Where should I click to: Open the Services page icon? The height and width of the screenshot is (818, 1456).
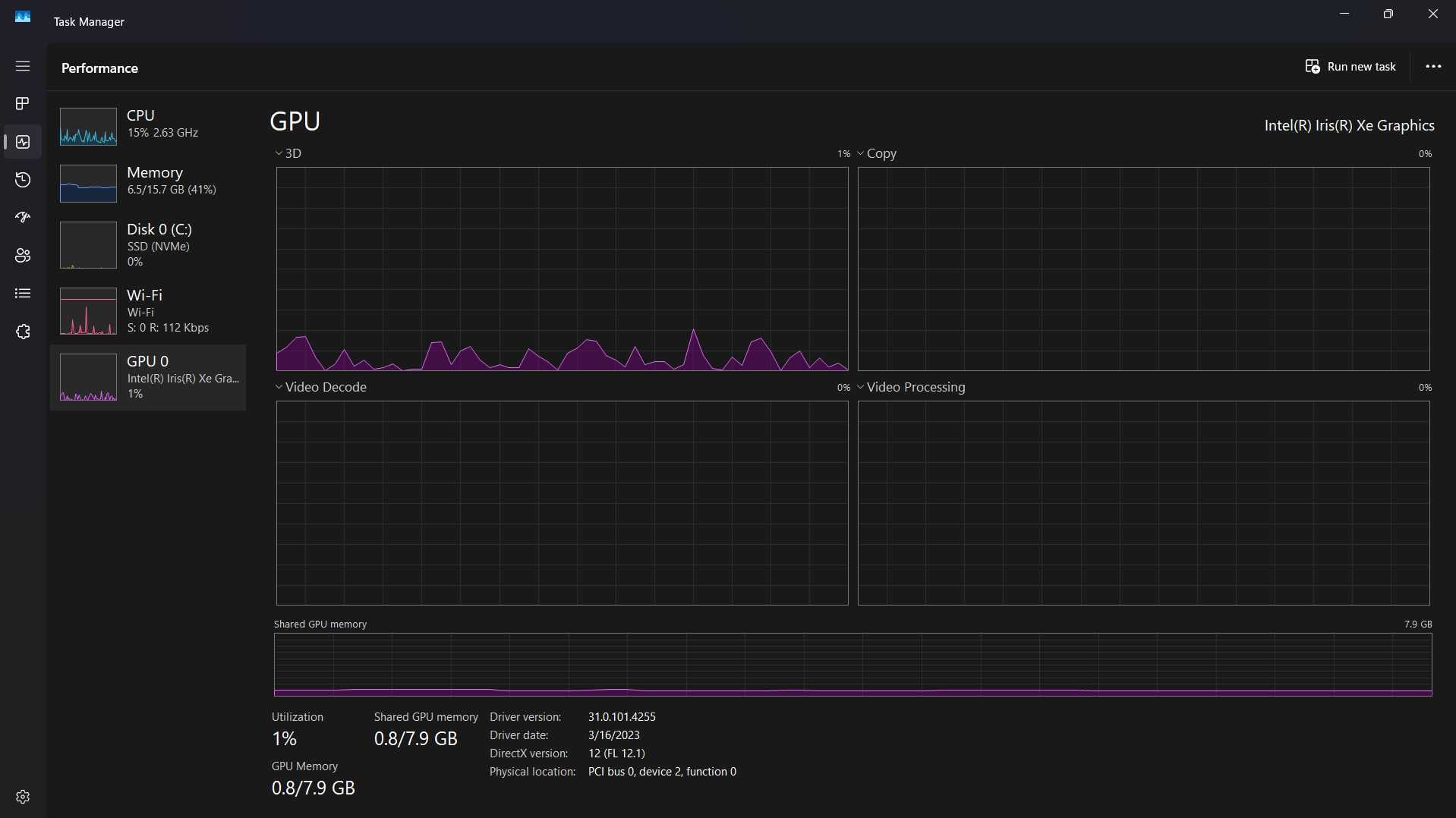point(23,332)
